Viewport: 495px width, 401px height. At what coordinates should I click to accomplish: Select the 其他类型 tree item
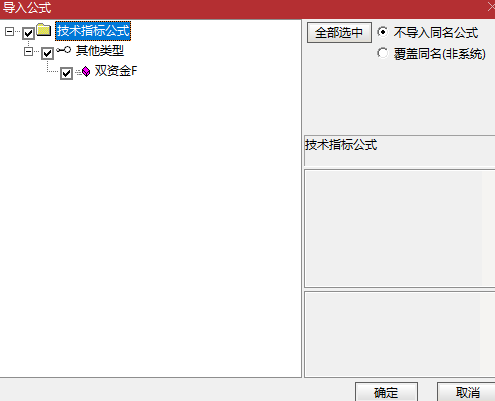click(x=100, y=51)
